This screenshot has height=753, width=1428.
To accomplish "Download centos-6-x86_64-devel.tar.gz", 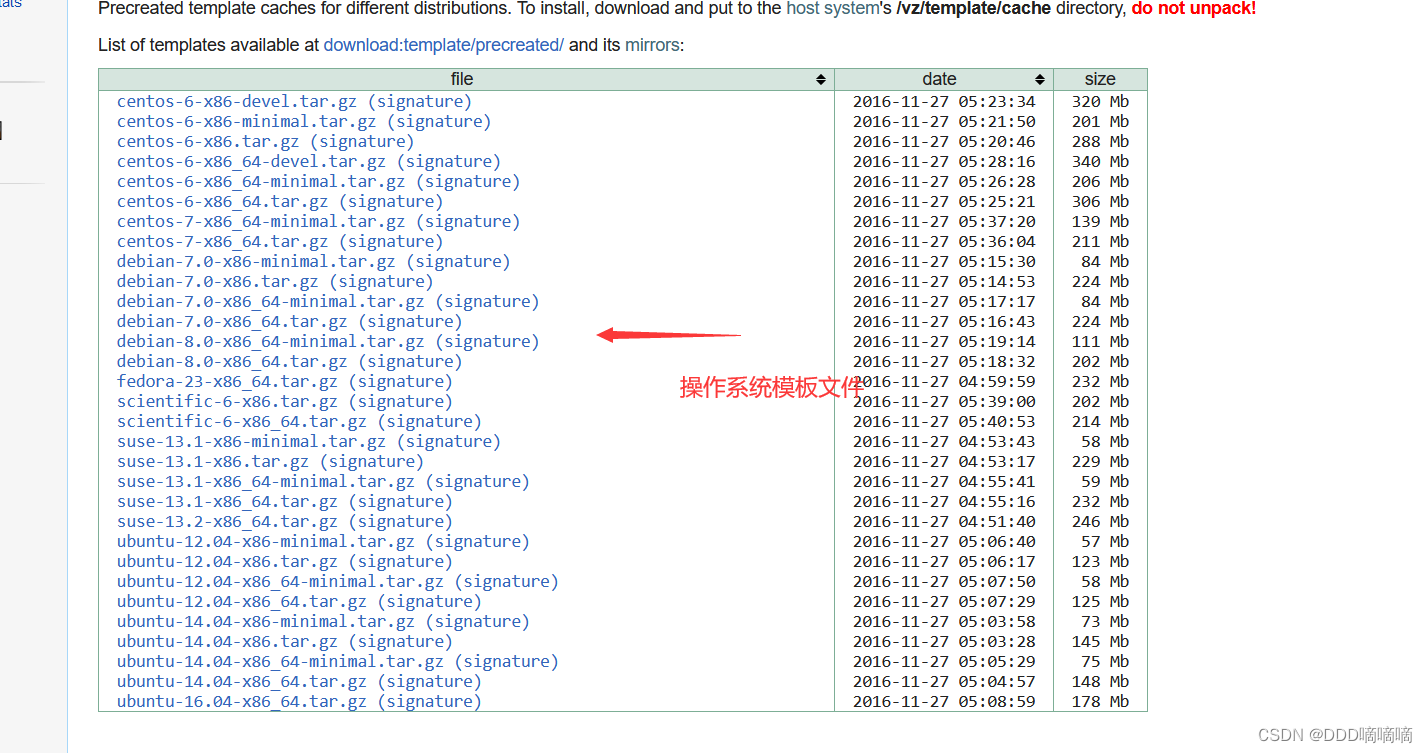I will 251,161.
